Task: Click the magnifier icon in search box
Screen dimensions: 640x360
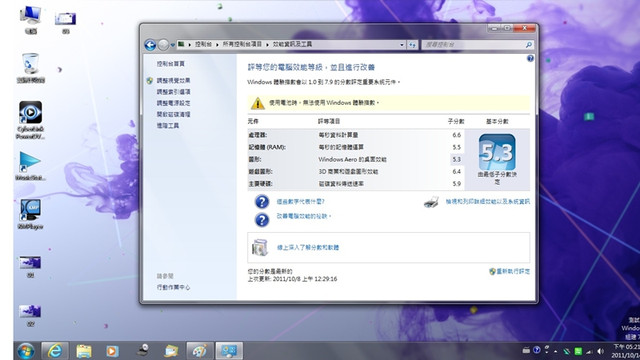Action: pos(529,45)
